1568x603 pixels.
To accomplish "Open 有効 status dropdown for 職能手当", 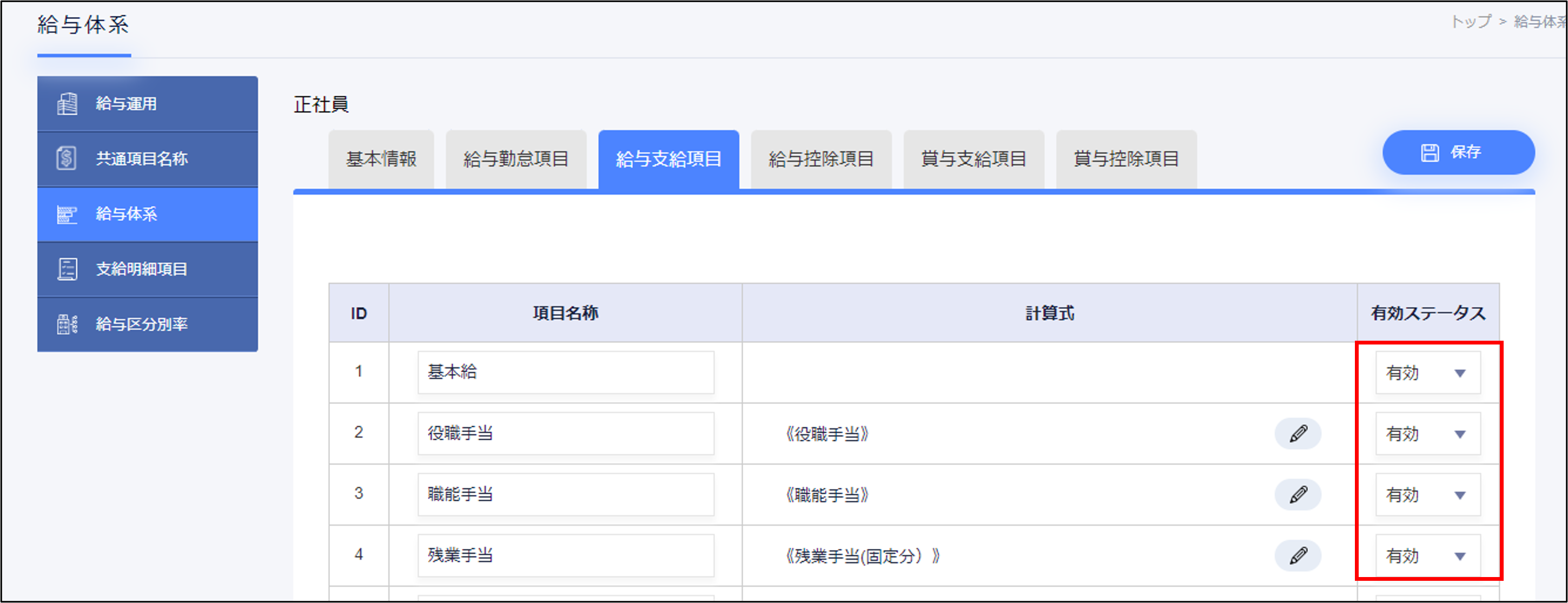I will pos(1427,495).
